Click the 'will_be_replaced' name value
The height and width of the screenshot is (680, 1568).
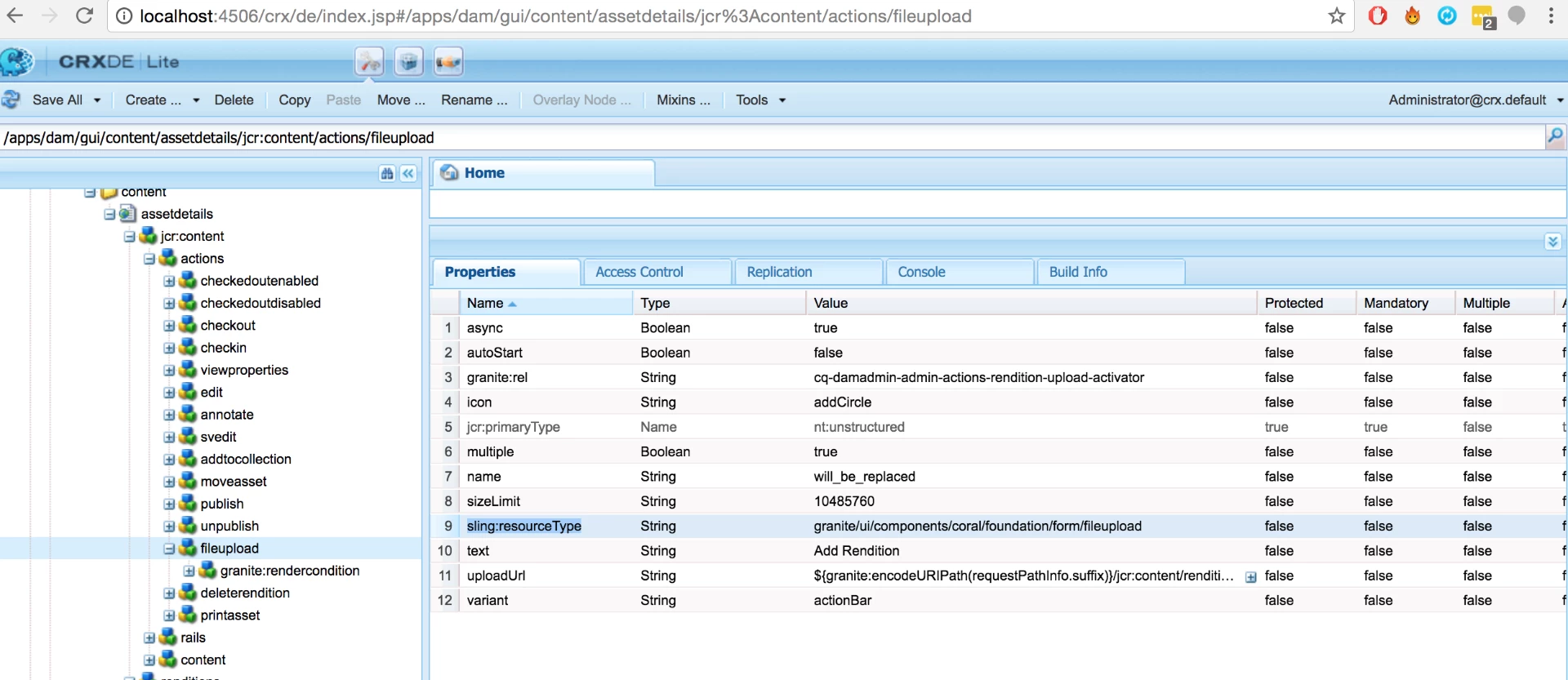tap(864, 477)
